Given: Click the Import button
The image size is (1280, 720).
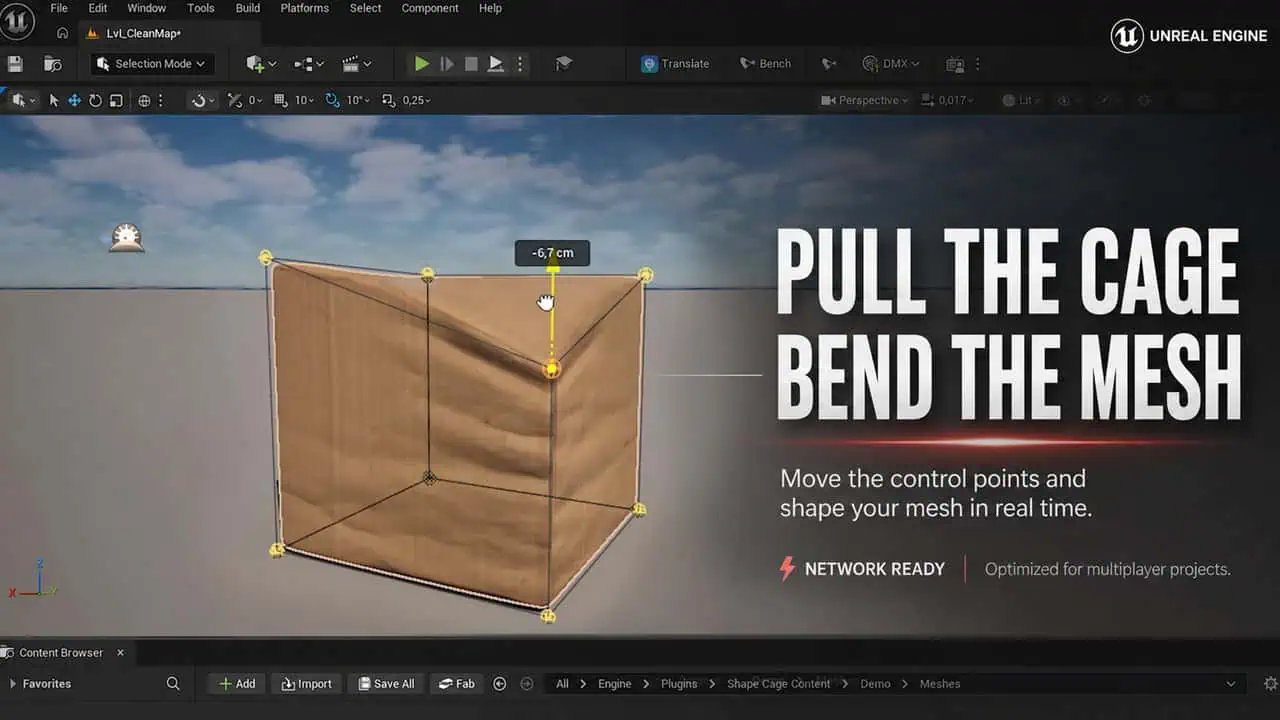Looking at the screenshot, I should pos(306,684).
